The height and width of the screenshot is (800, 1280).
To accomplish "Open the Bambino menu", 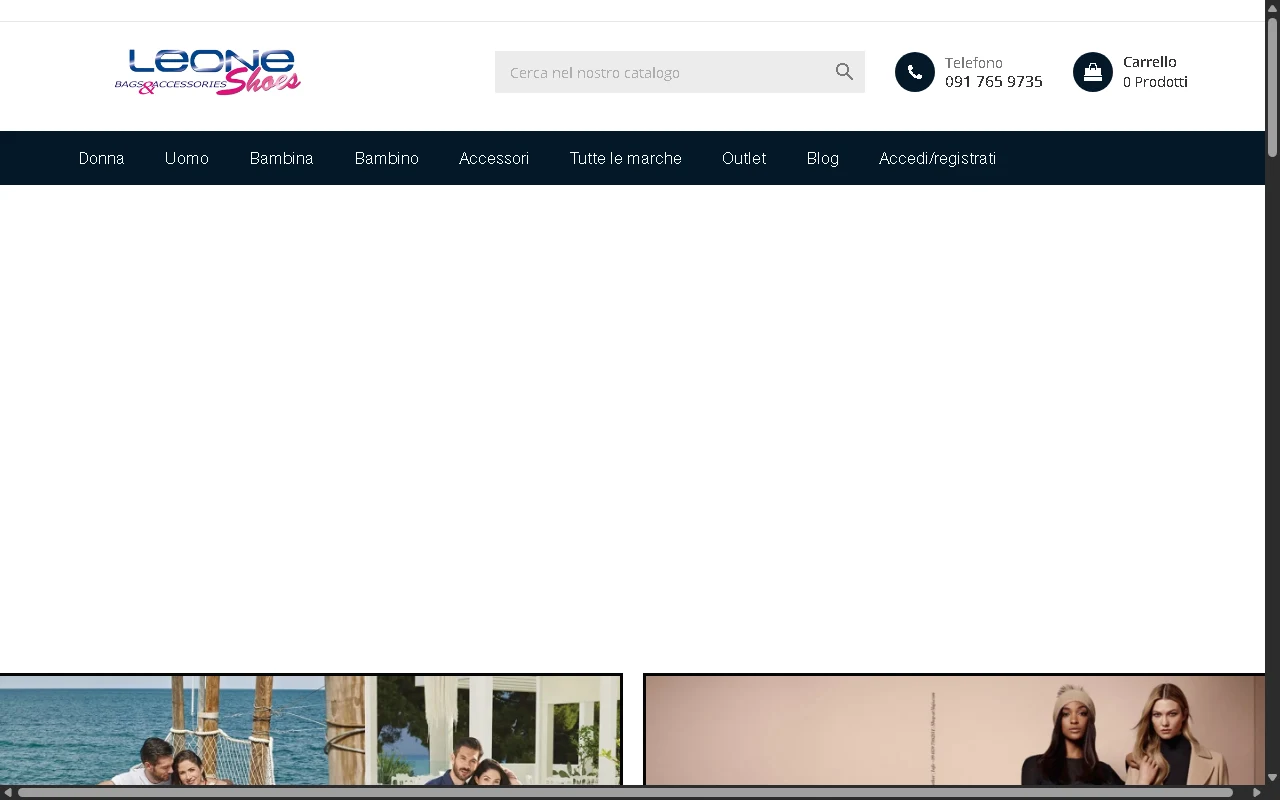I will click(387, 158).
